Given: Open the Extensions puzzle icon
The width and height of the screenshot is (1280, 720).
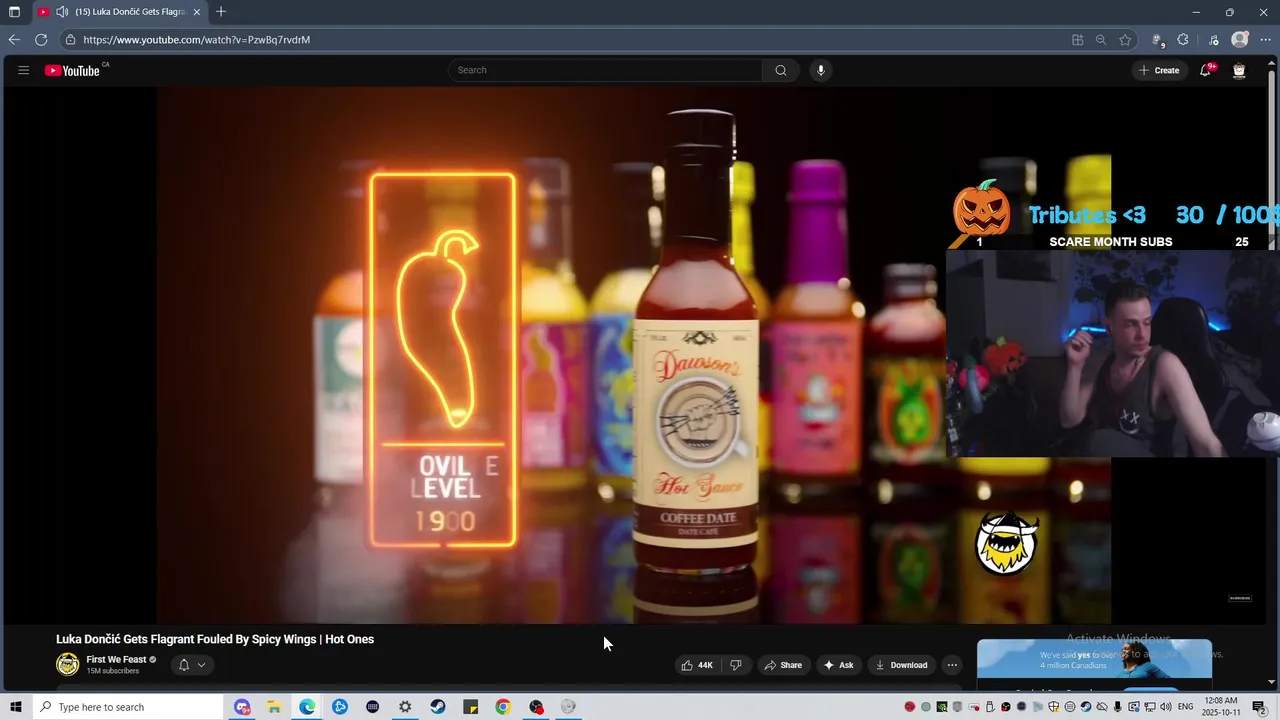Looking at the screenshot, I should coord(1183,40).
